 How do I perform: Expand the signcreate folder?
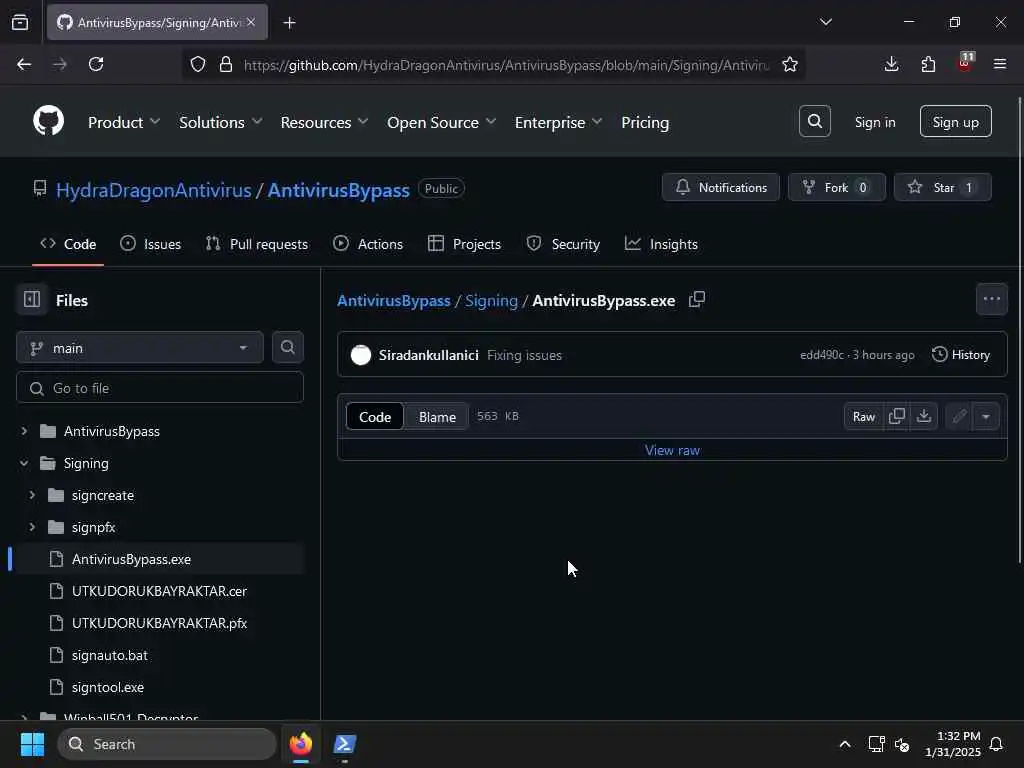point(32,495)
